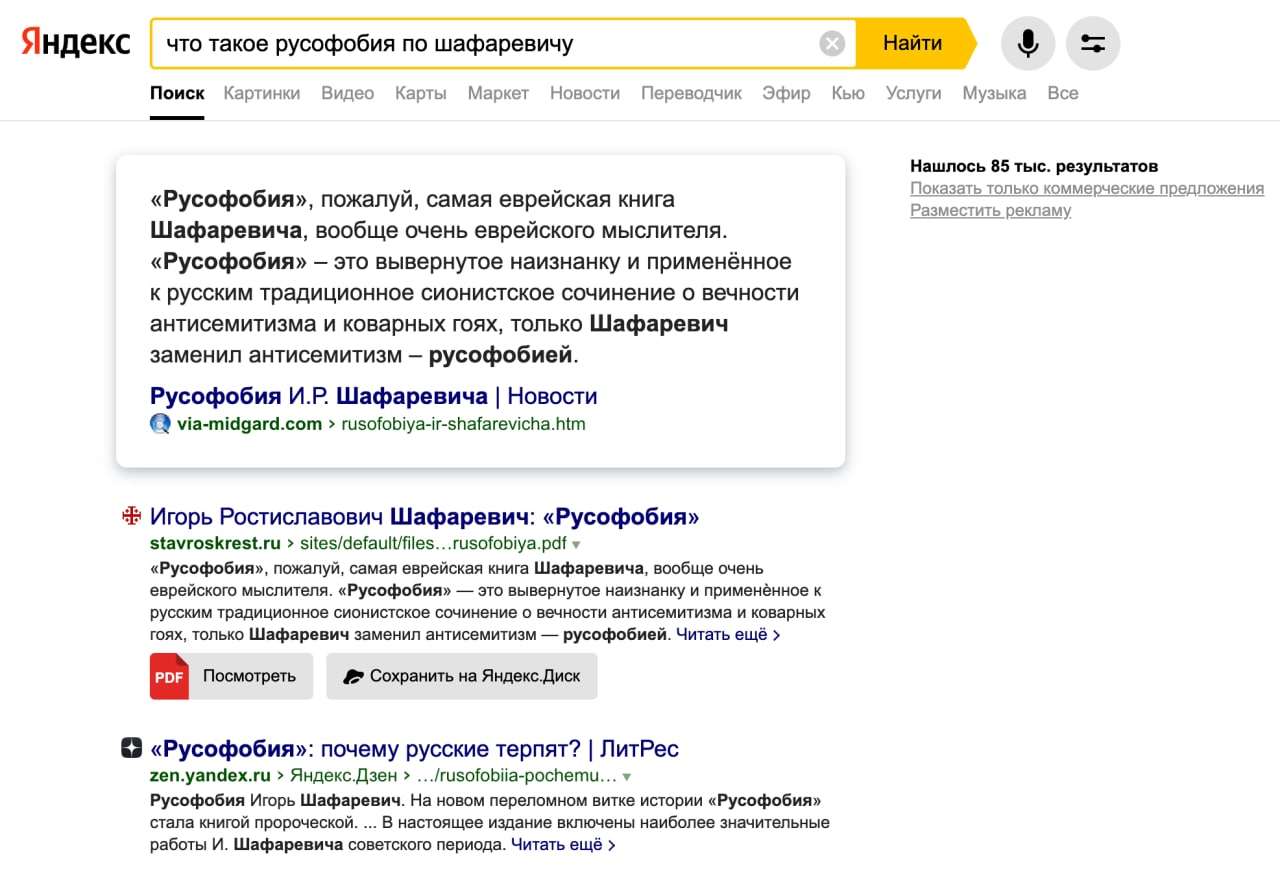This screenshot has width=1280, height=876.
Task: Expand the dropdown arrow after rusofobiia-pochemu
Action: [x=627, y=776]
